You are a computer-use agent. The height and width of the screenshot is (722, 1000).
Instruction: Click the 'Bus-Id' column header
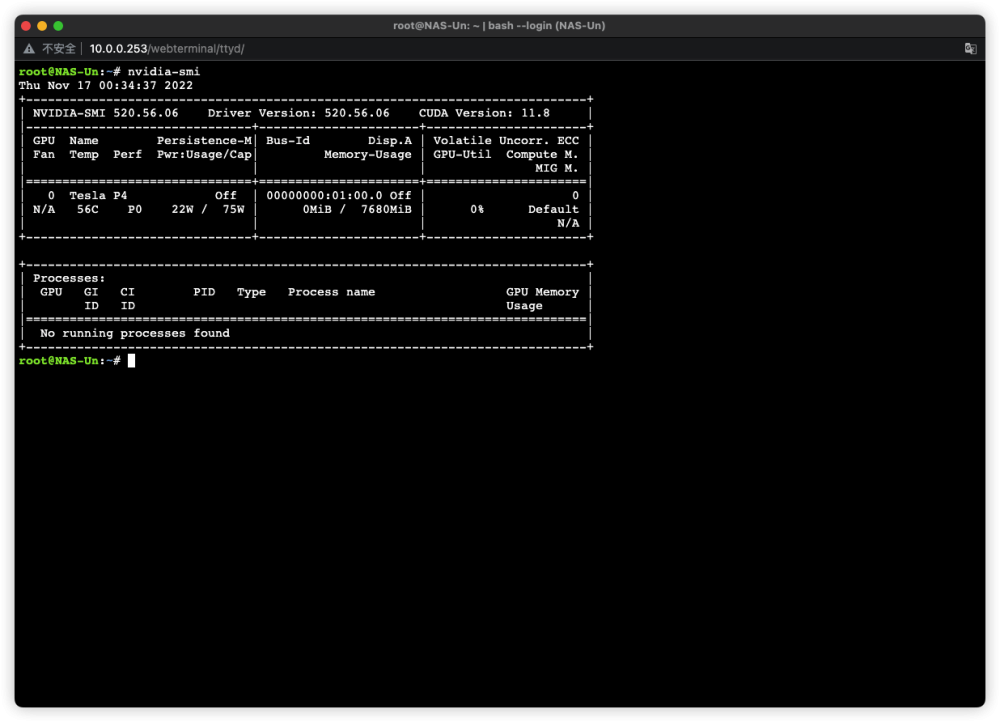[288, 140]
